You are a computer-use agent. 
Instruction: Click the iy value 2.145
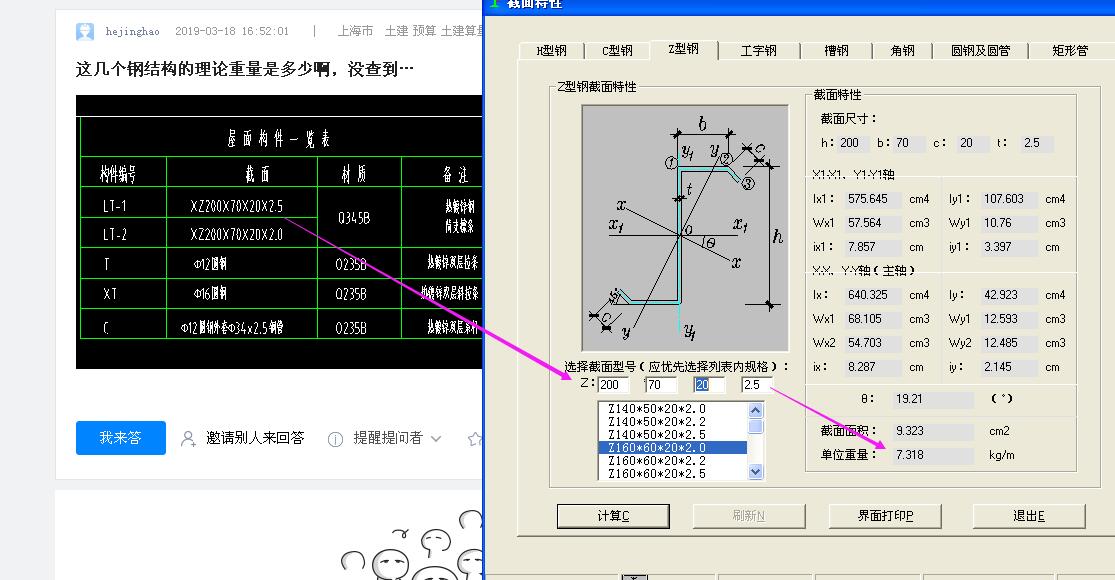point(1009,367)
